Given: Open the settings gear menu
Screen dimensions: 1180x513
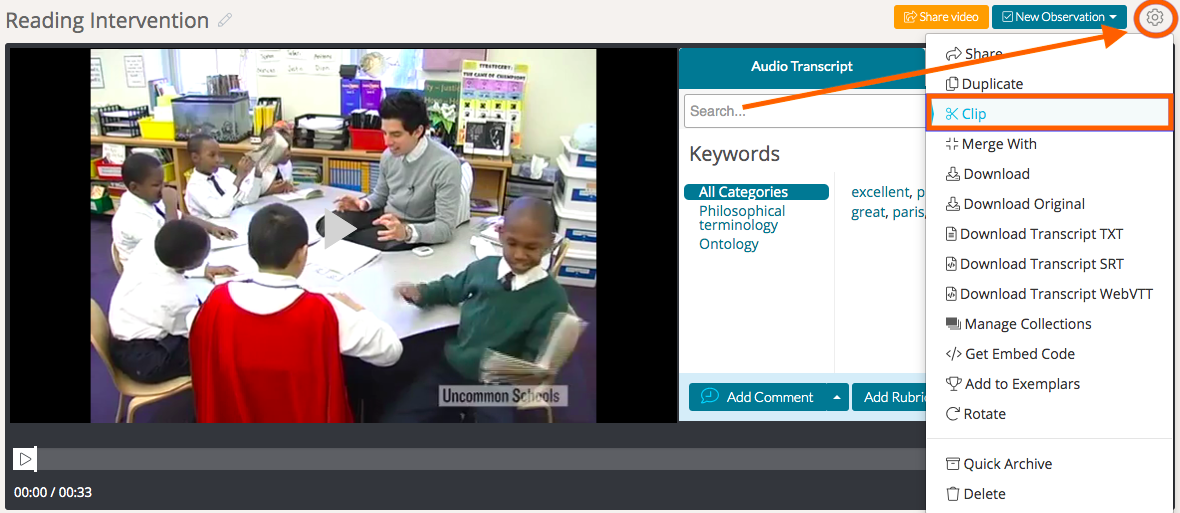Looking at the screenshot, I should pos(1155,17).
